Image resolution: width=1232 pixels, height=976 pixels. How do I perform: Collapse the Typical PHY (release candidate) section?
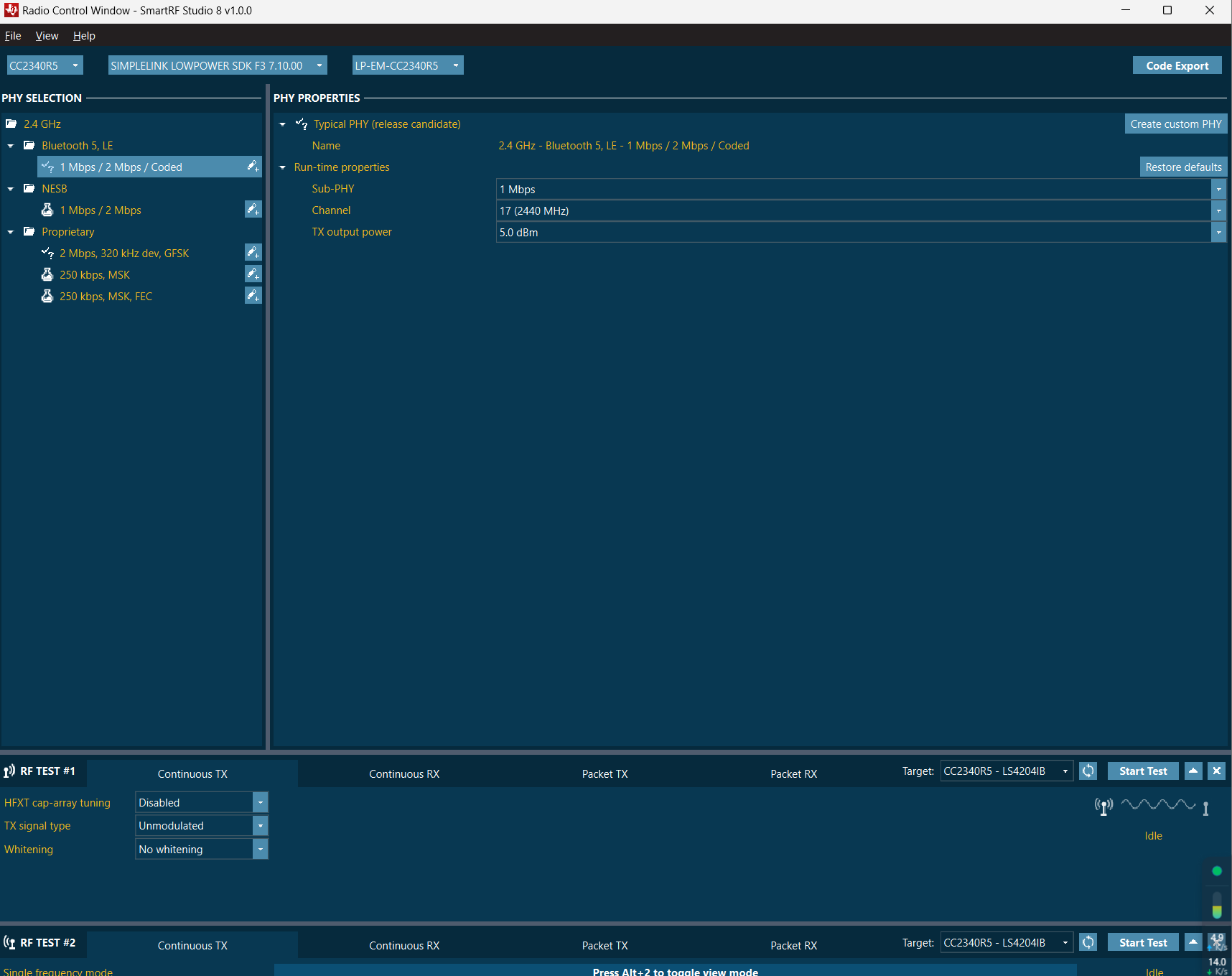pos(282,124)
